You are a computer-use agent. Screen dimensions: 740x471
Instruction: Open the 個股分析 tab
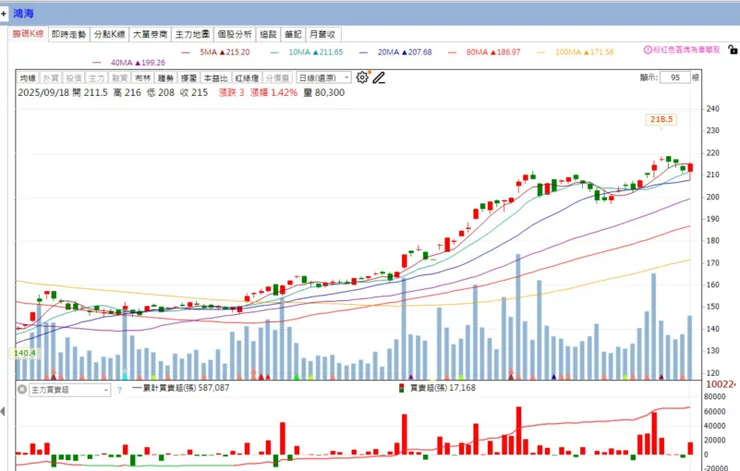(x=235, y=34)
